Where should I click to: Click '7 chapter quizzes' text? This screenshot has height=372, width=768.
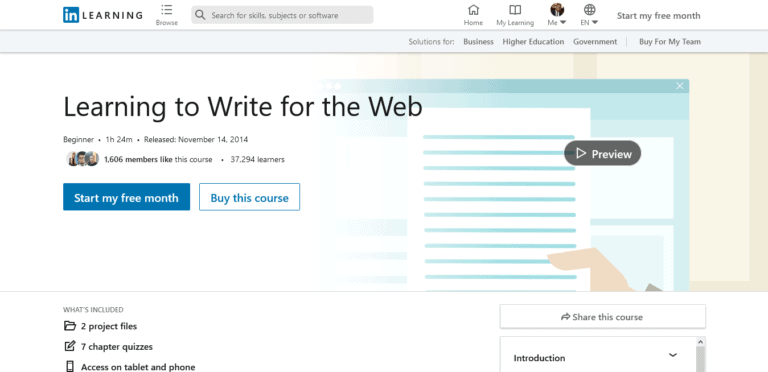point(117,347)
